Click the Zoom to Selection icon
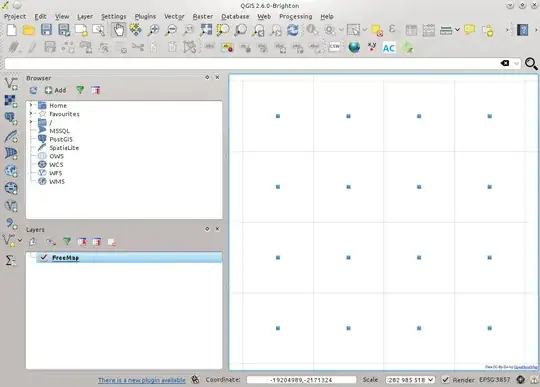Screen dimensions: 540x387 coord(223,30)
